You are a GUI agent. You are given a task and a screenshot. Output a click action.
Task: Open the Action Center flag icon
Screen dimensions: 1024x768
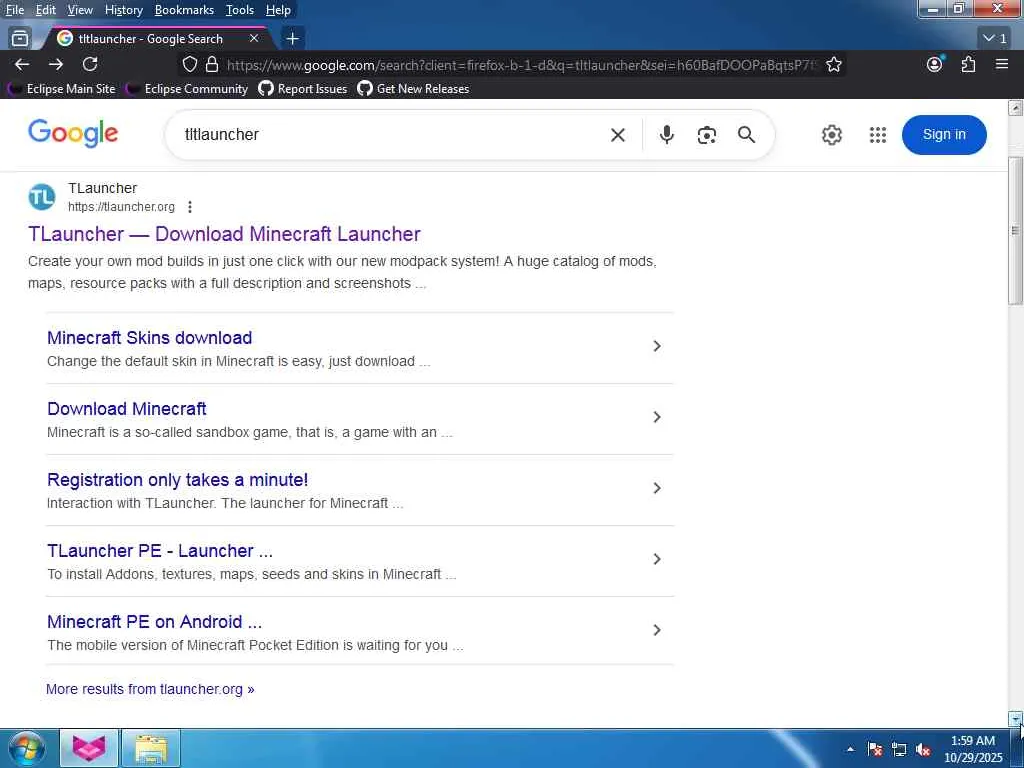(875, 749)
